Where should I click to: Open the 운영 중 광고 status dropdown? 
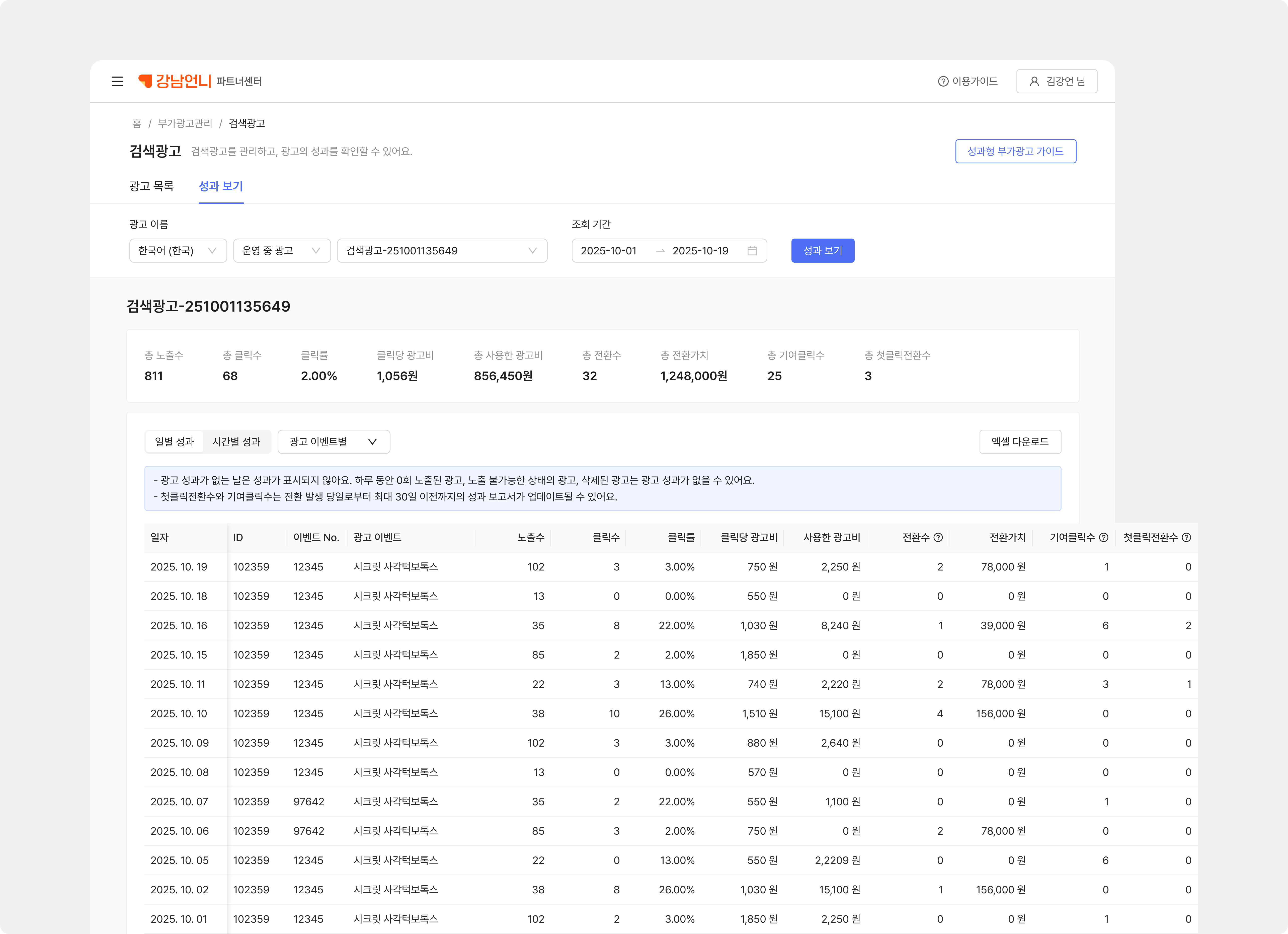pos(282,251)
